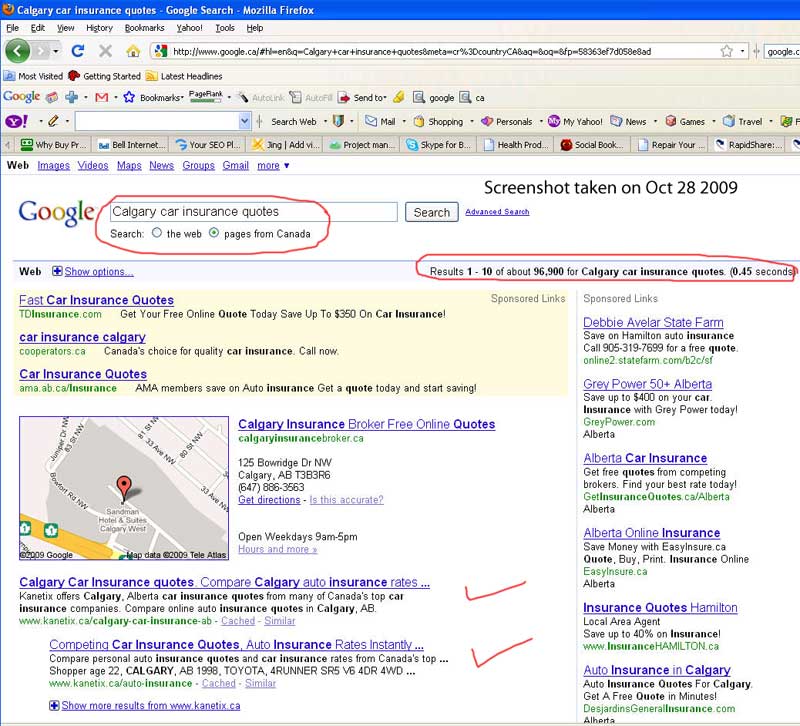Open Yahoo Travel toolbar button

pyautogui.click(x=743, y=121)
